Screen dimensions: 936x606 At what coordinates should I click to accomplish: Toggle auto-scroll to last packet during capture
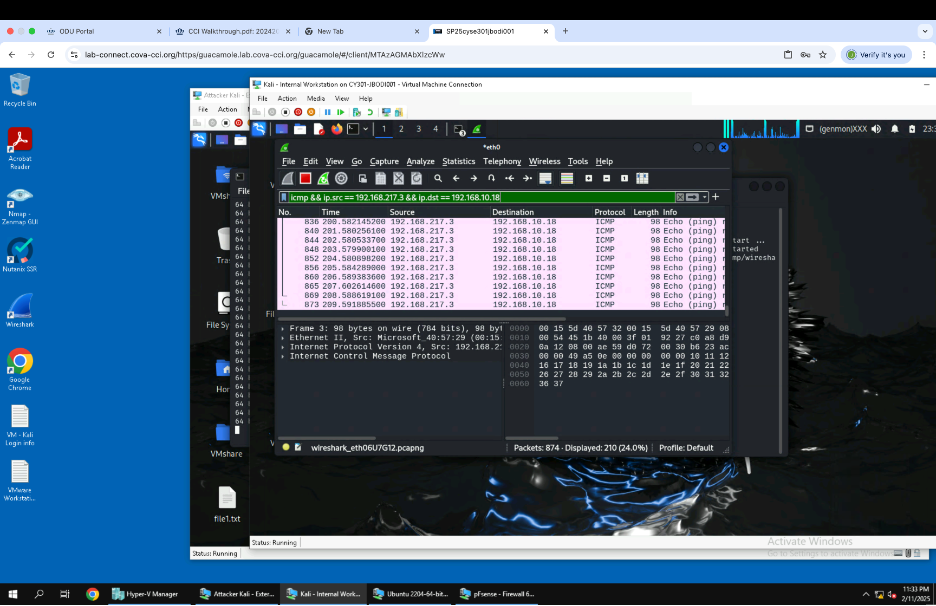545,179
